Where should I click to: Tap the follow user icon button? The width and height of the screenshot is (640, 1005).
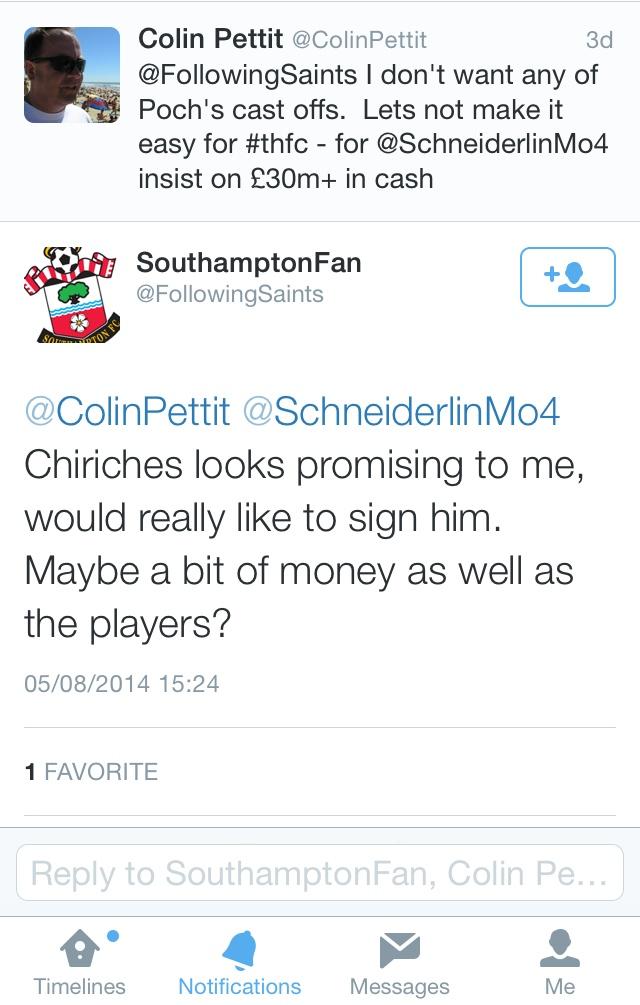567,276
